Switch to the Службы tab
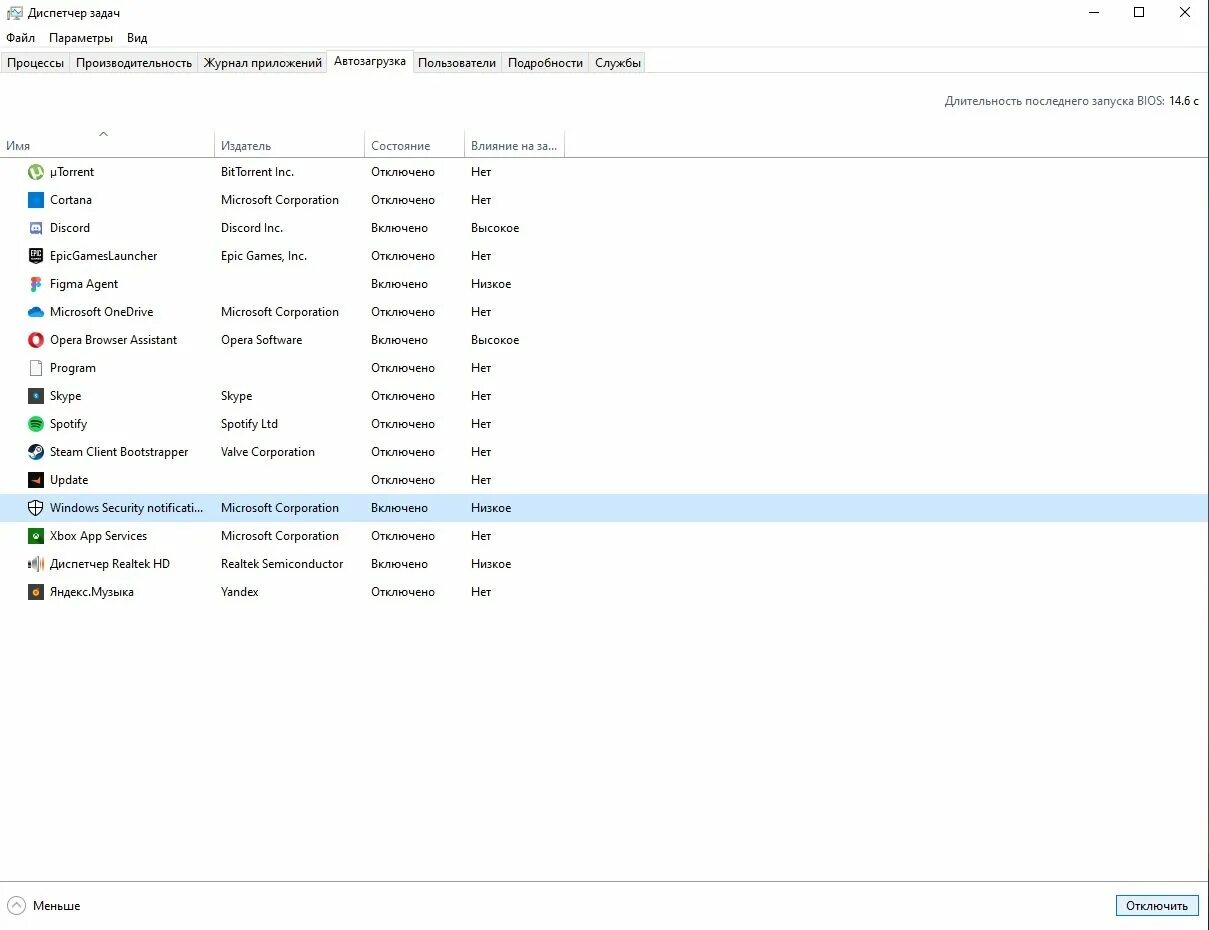1209x930 pixels. point(618,63)
